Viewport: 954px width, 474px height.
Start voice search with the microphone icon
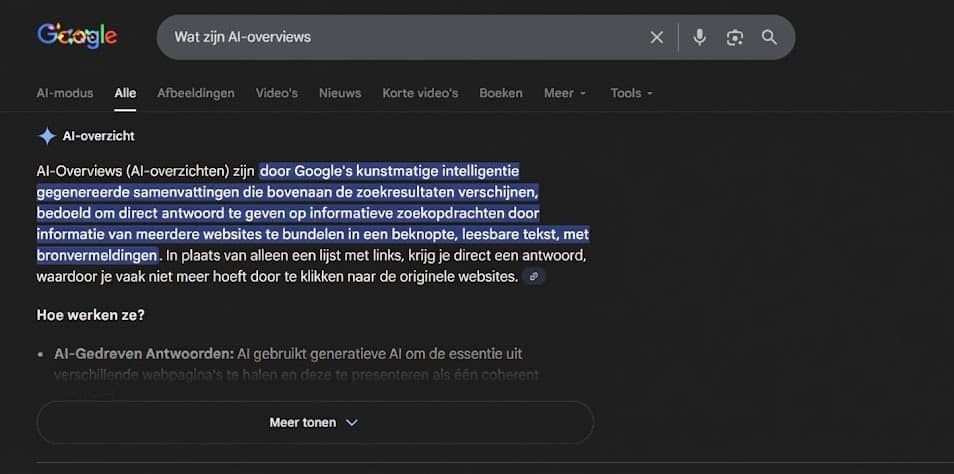pos(700,37)
